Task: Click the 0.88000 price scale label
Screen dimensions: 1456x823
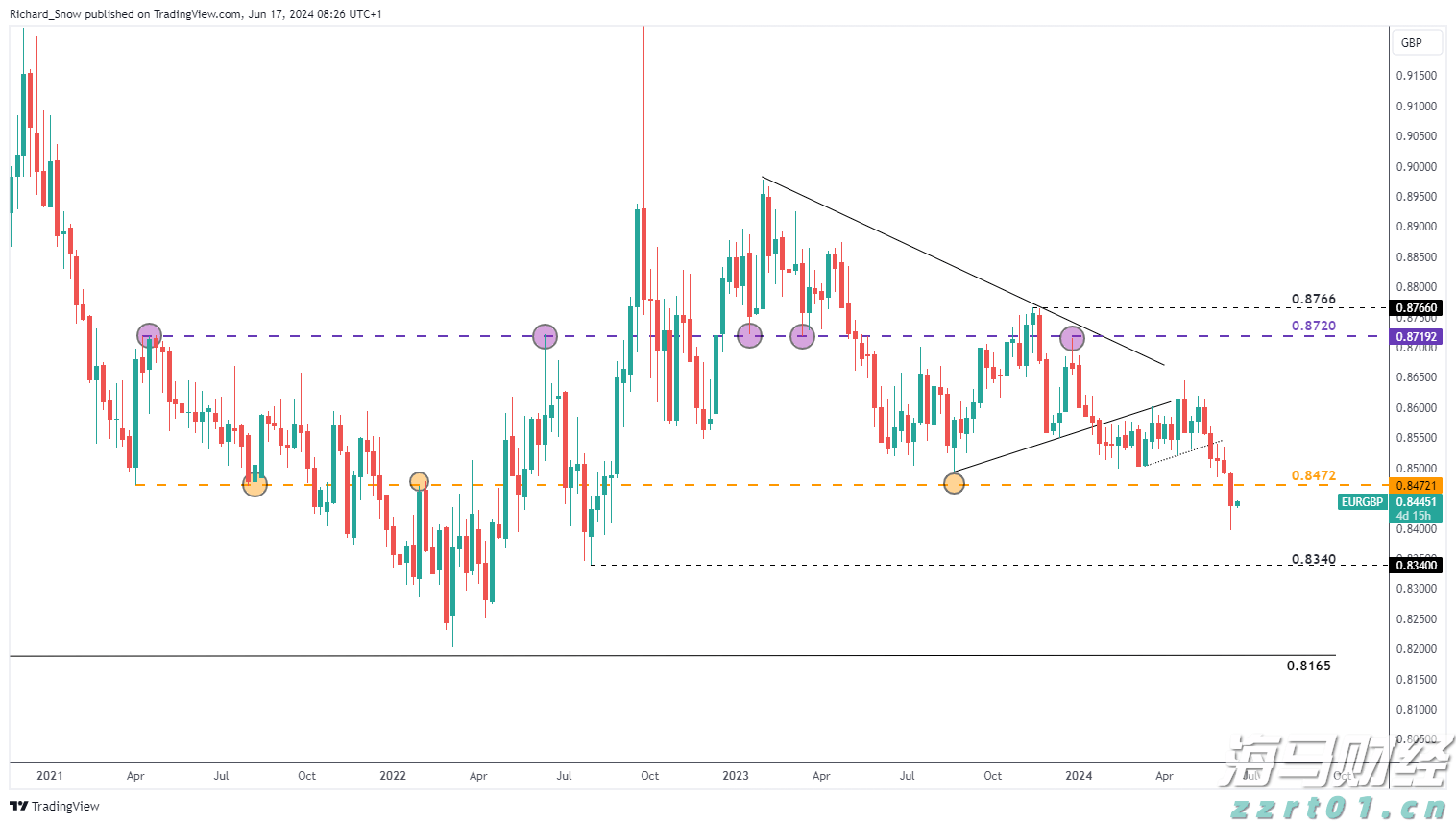Action: click(1417, 287)
